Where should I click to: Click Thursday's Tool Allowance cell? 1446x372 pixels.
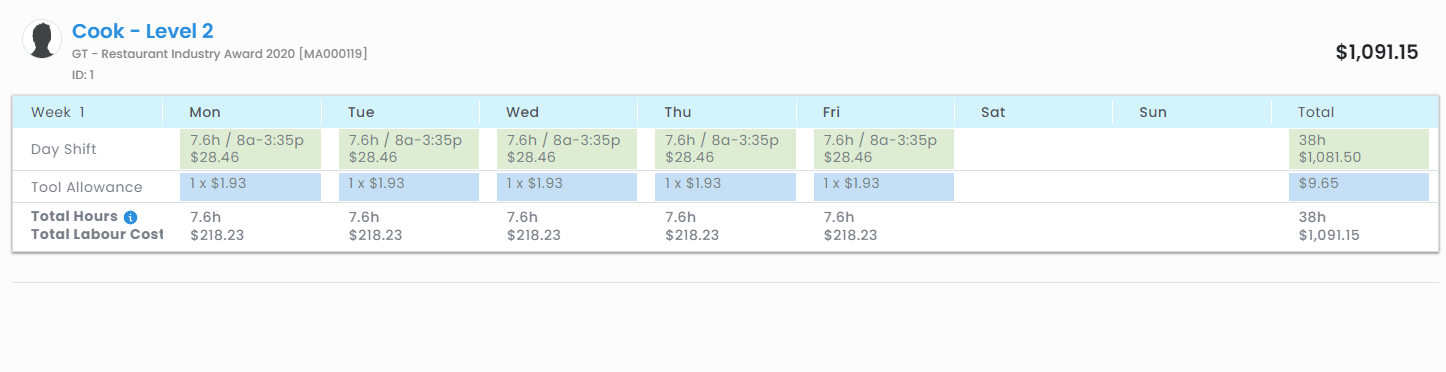[726, 187]
